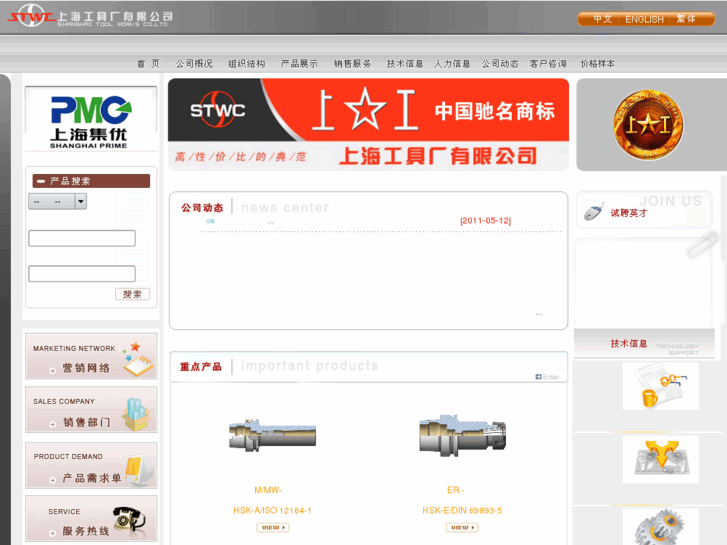Open 组织结构 menu item
Image resolution: width=727 pixels, height=545 pixels.
click(x=247, y=64)
